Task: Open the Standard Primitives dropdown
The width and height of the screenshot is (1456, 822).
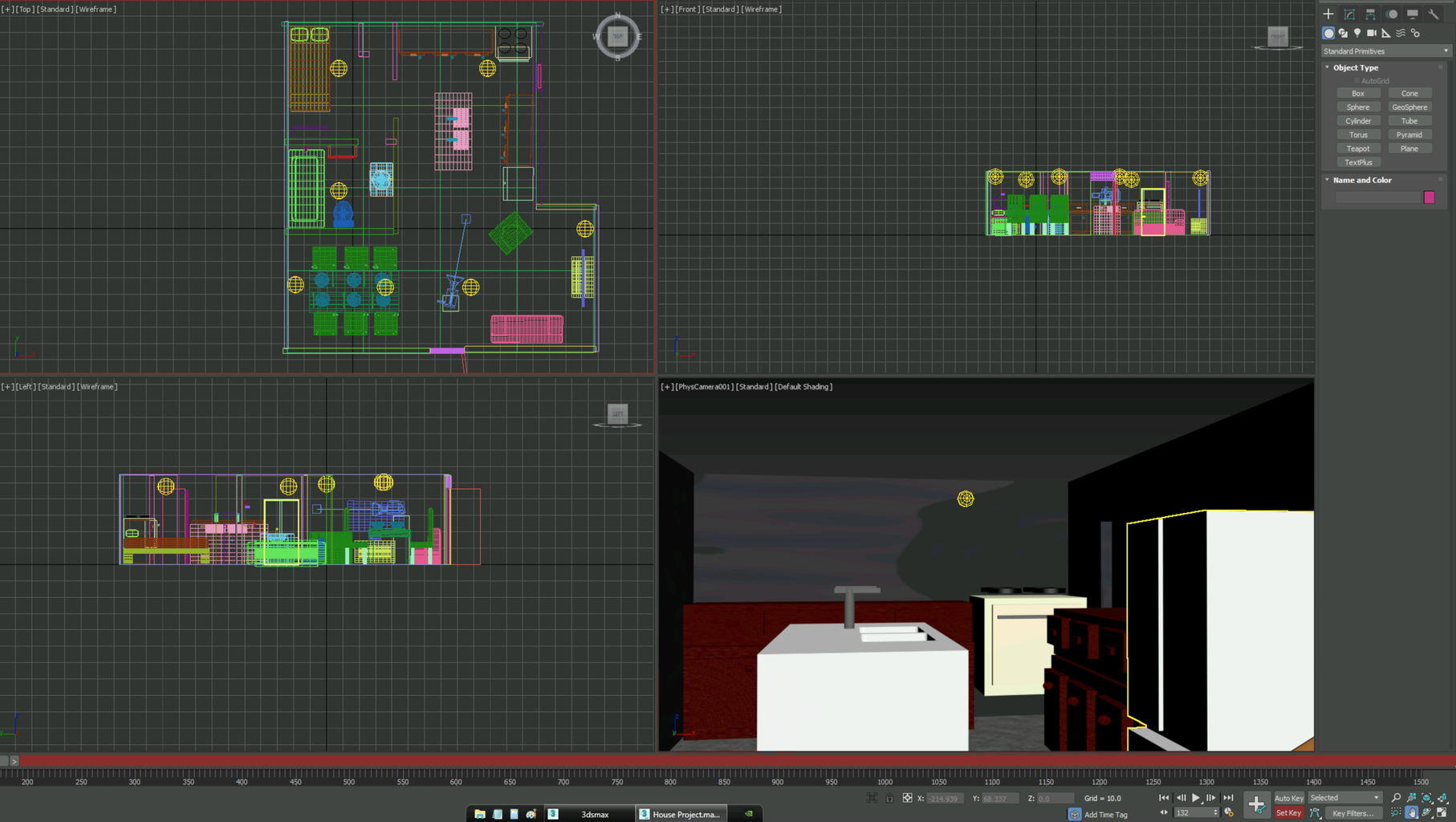Action: pos(1385,51)
